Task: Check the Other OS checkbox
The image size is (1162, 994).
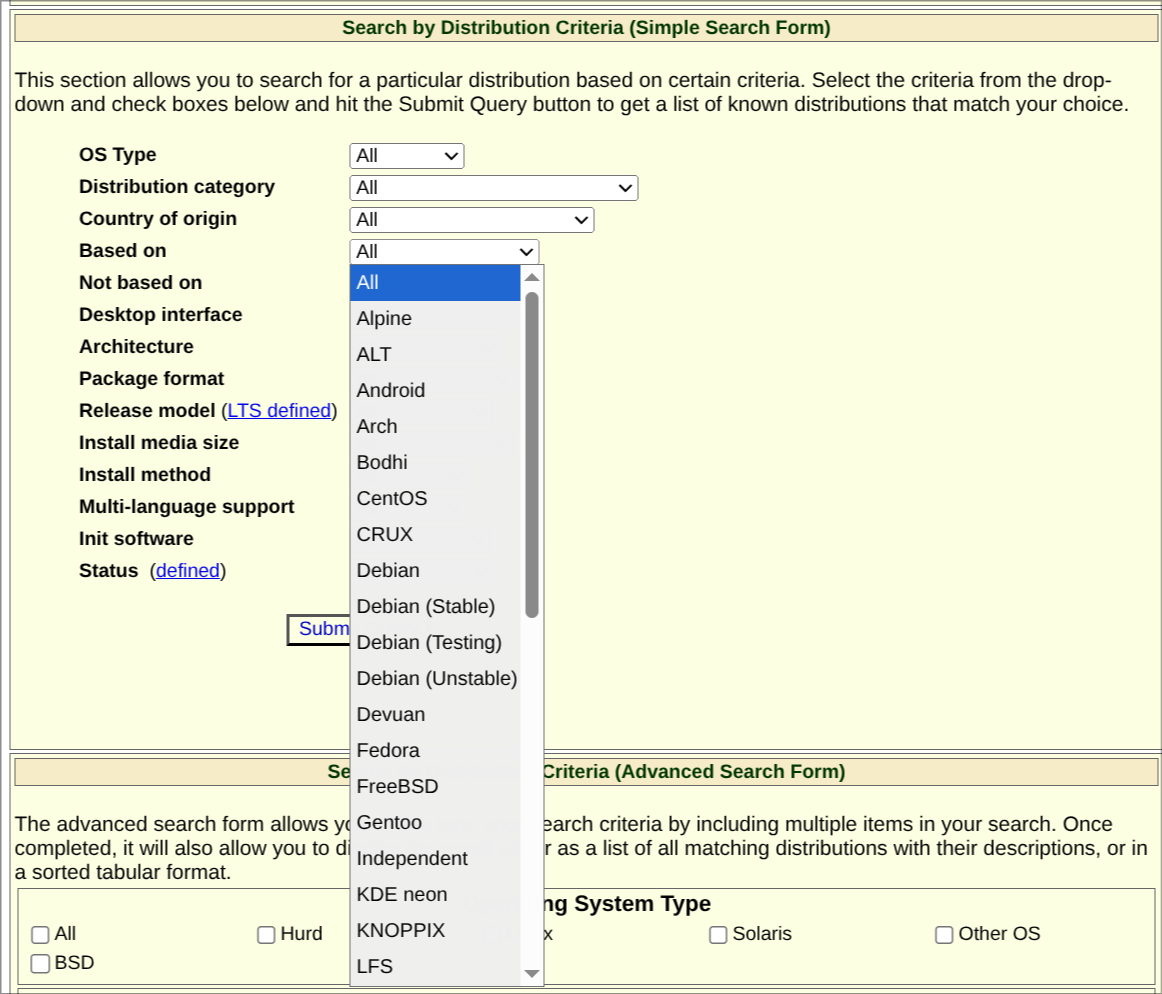Action: tap(943, 933)
